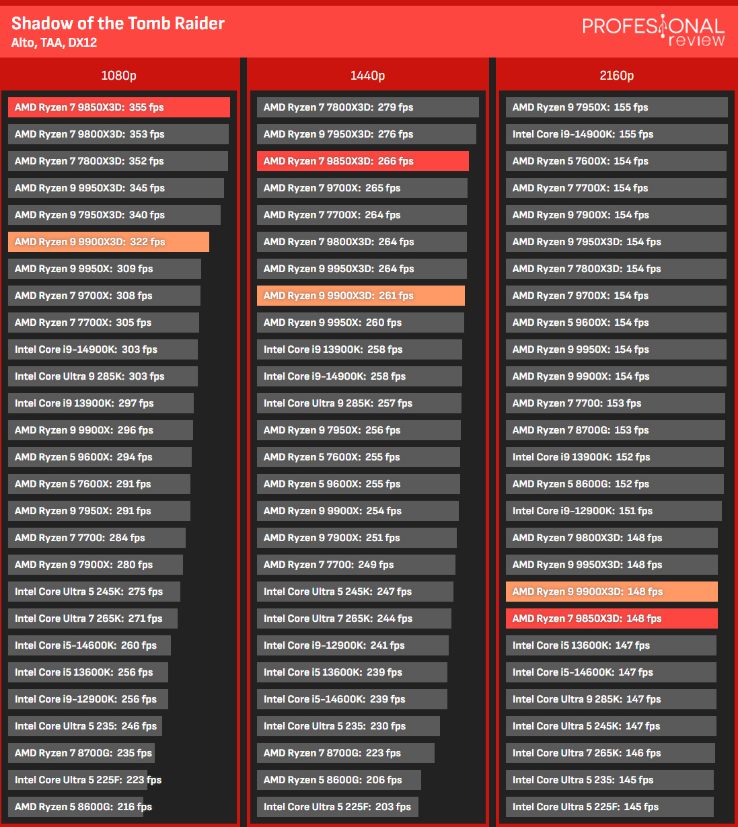The image size is (738, 827).
Task: Click the orange Ryzen 9 9900X3D 261 fps bar
Action: tap(360, 296)
